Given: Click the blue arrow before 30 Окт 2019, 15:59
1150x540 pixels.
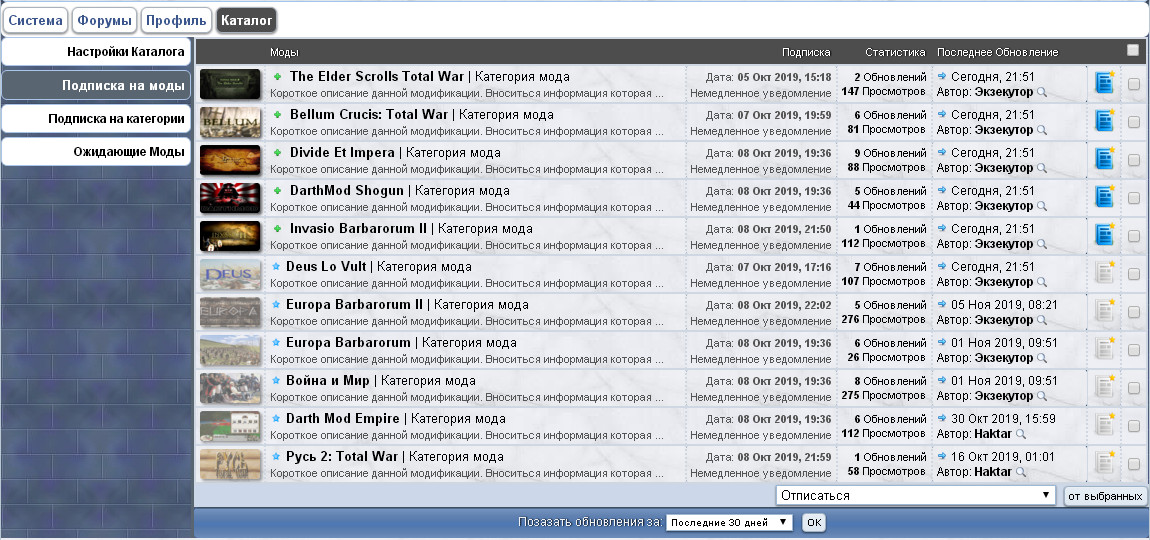Looking at the screenshot, I should click(x=942, y=418).
